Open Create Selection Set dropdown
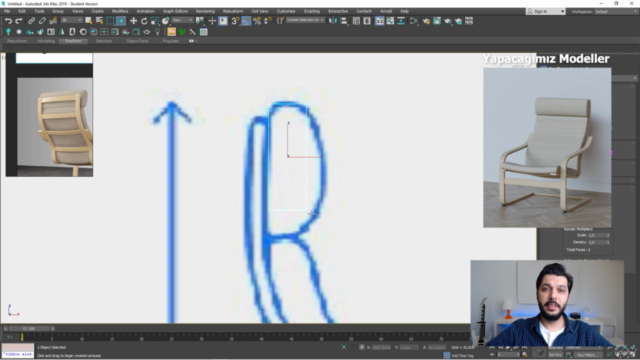Image resolution: width=640 pixels, height=360 pixels. click(x=305, y=20)
